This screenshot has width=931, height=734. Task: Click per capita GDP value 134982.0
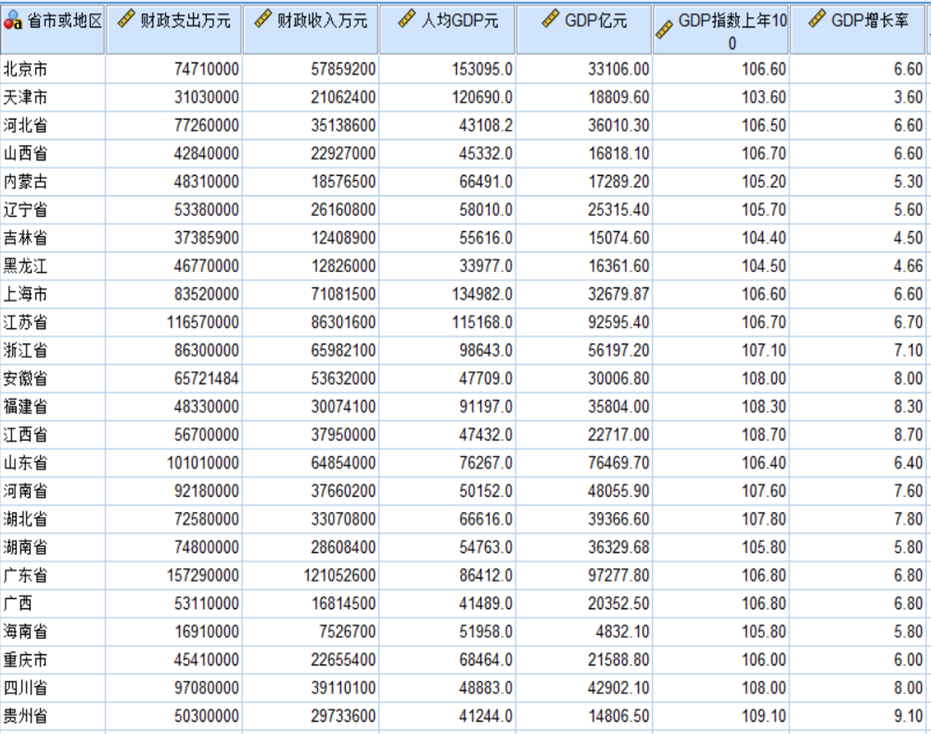482,294
